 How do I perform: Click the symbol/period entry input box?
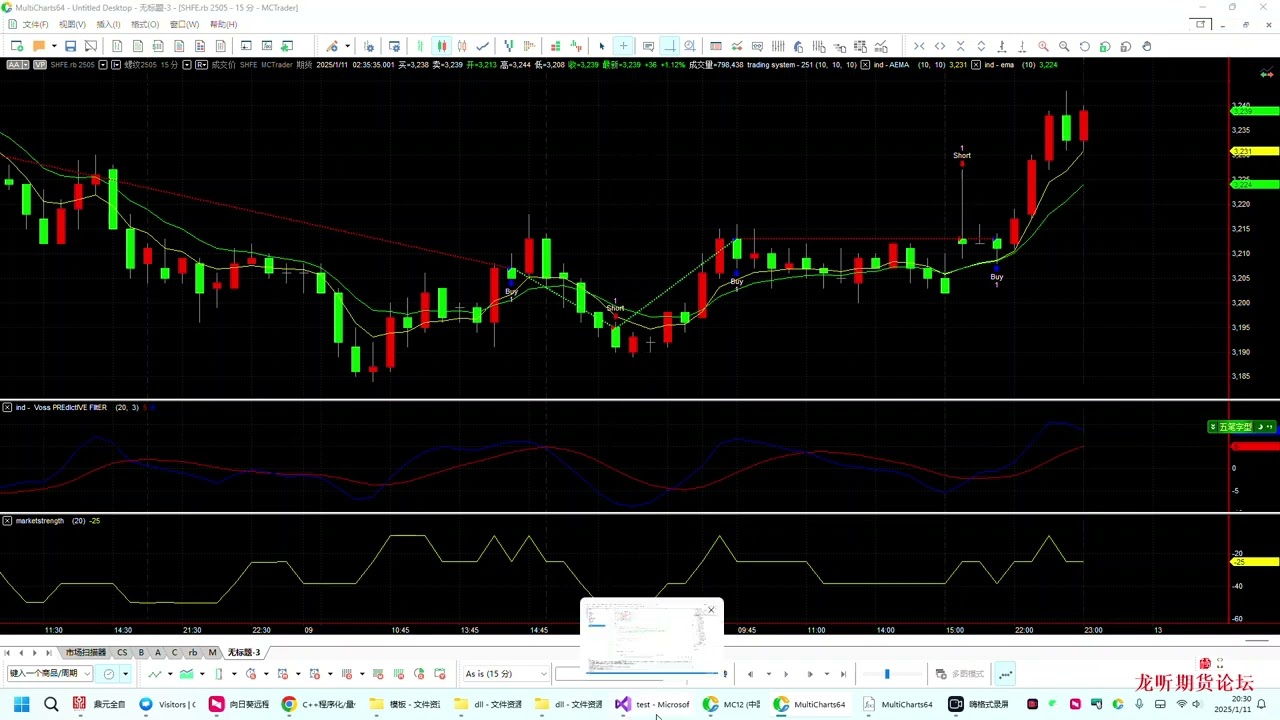tap(44, 674)
